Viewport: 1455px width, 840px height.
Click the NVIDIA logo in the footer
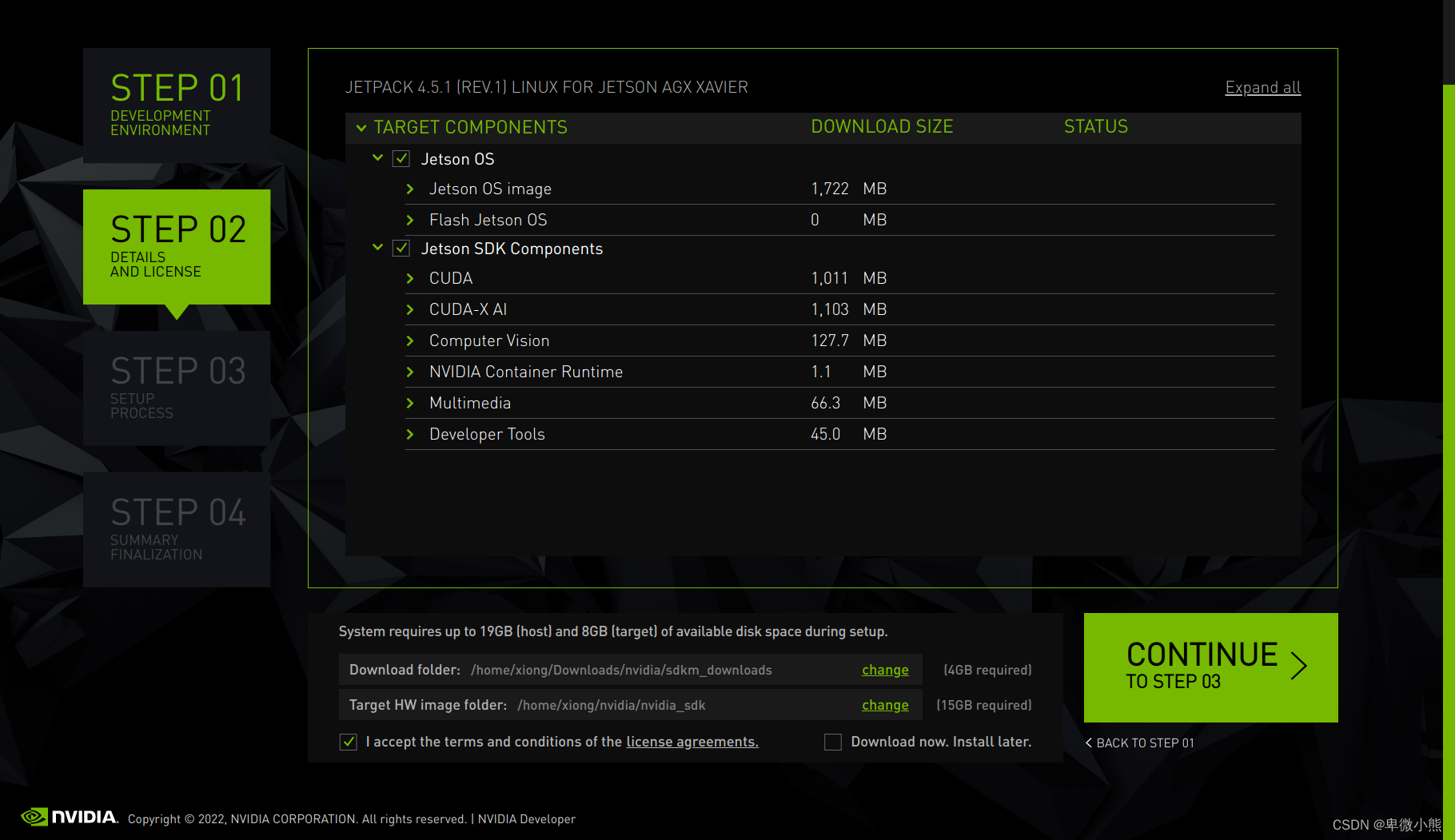pyautogui.click(x=70, y=817)
